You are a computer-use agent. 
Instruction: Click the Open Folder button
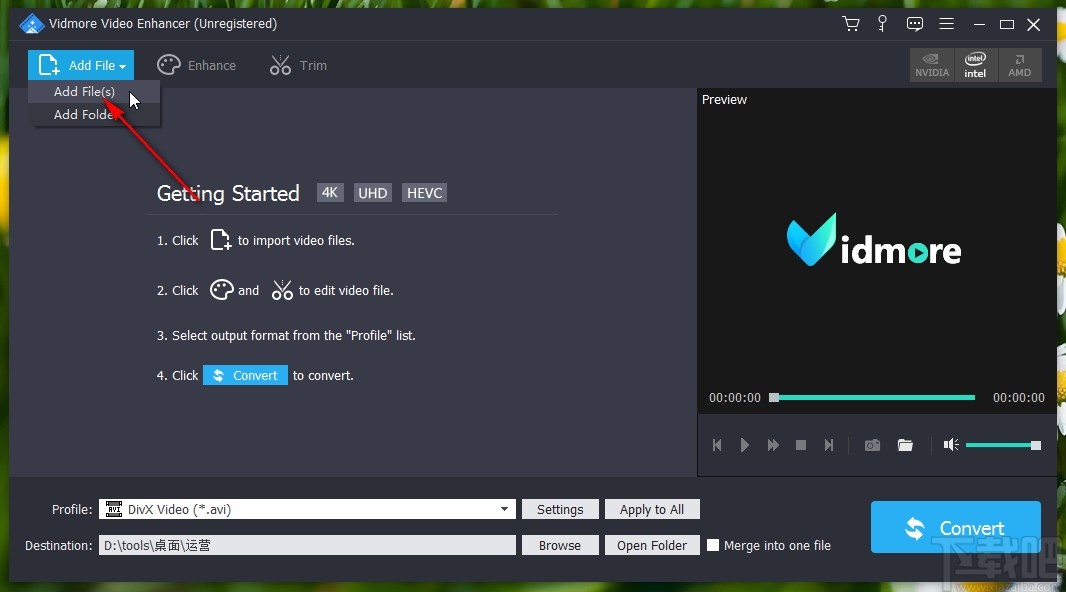[x=652, y=545]
